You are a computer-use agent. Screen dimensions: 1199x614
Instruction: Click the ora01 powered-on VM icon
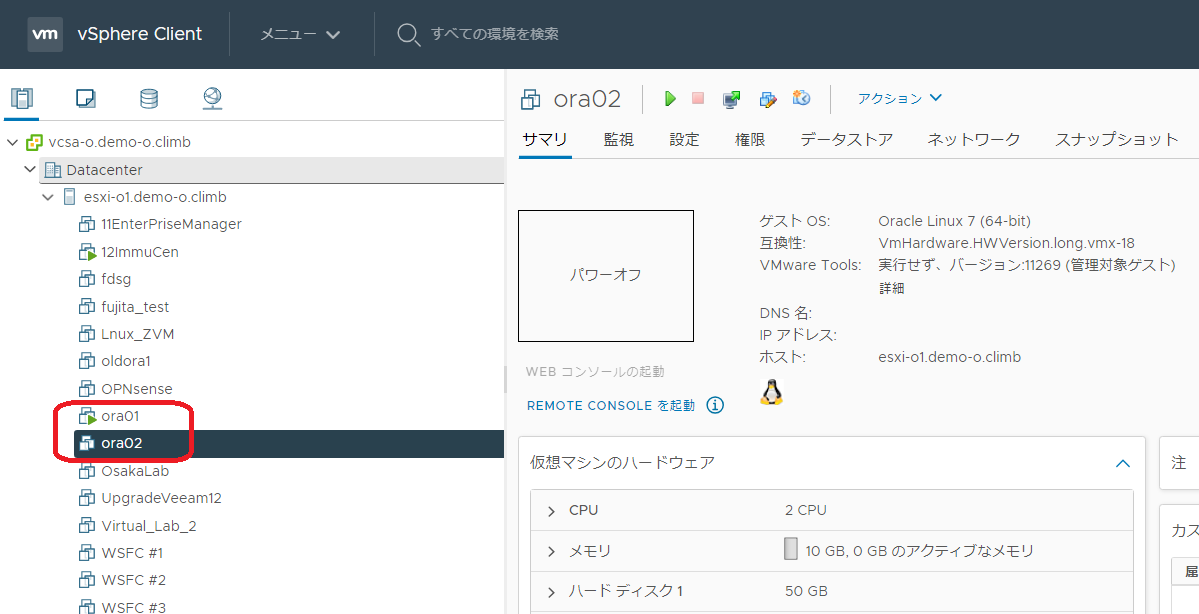pyautogui.click(x=87, y=416)
